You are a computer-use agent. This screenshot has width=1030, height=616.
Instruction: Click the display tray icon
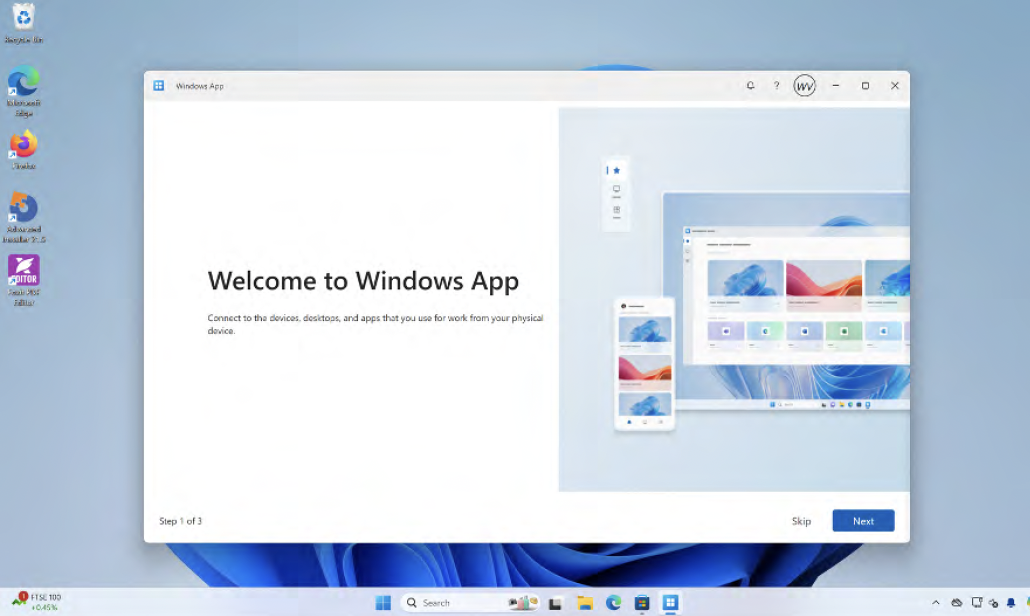976,602
